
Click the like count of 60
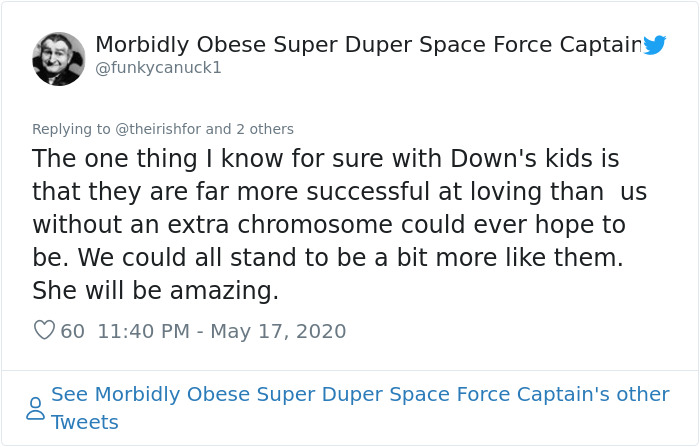tap(73, 331)
